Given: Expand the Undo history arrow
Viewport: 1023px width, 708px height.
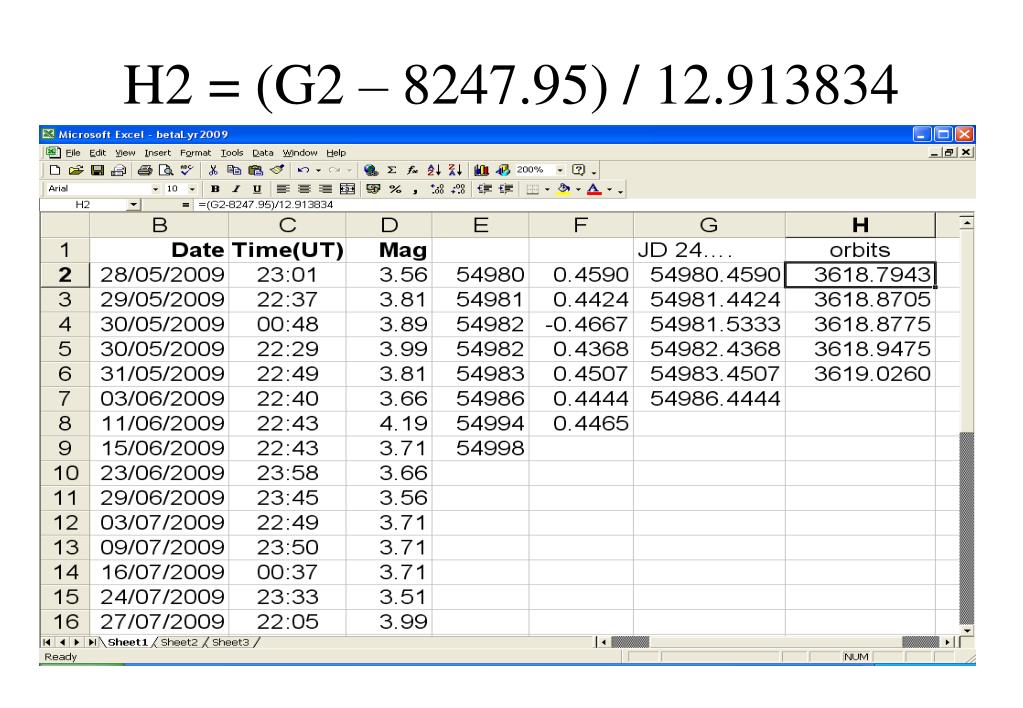Looking at the screenshot, I should tap(318, 170).
